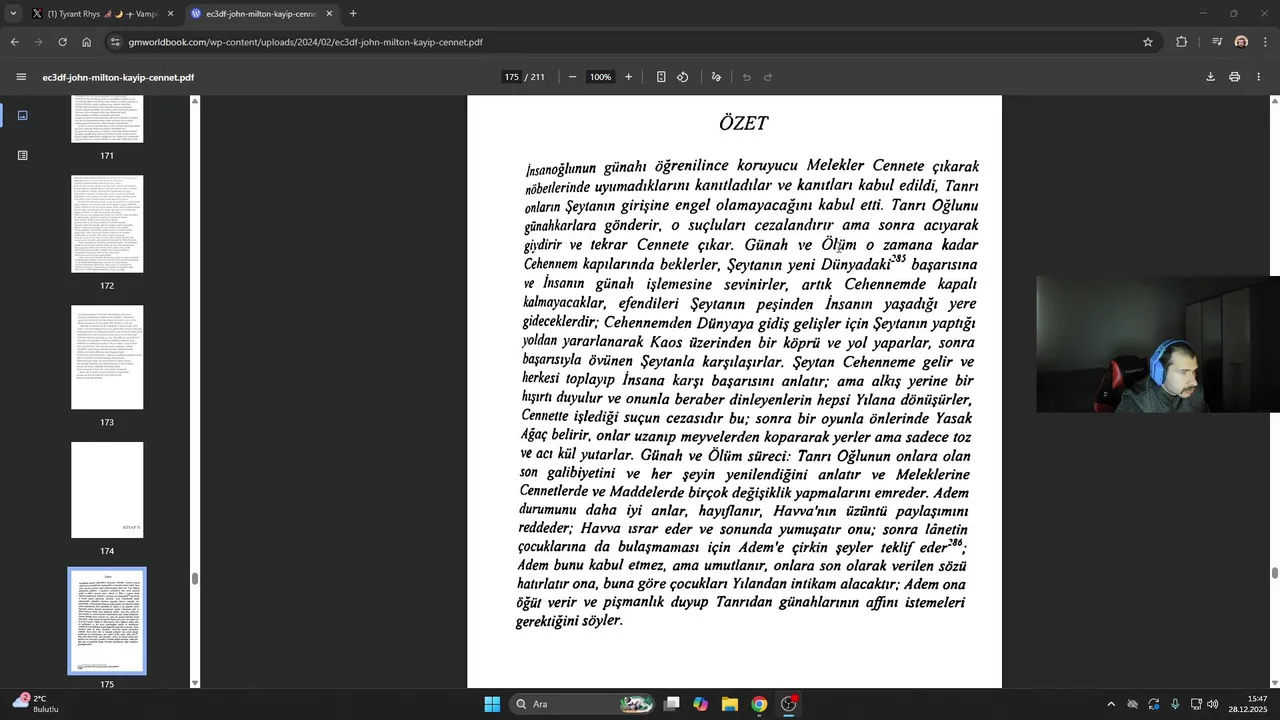1280x720 pixels.
Task: Zoom in with the plus button
Action: tap(628, 77)
